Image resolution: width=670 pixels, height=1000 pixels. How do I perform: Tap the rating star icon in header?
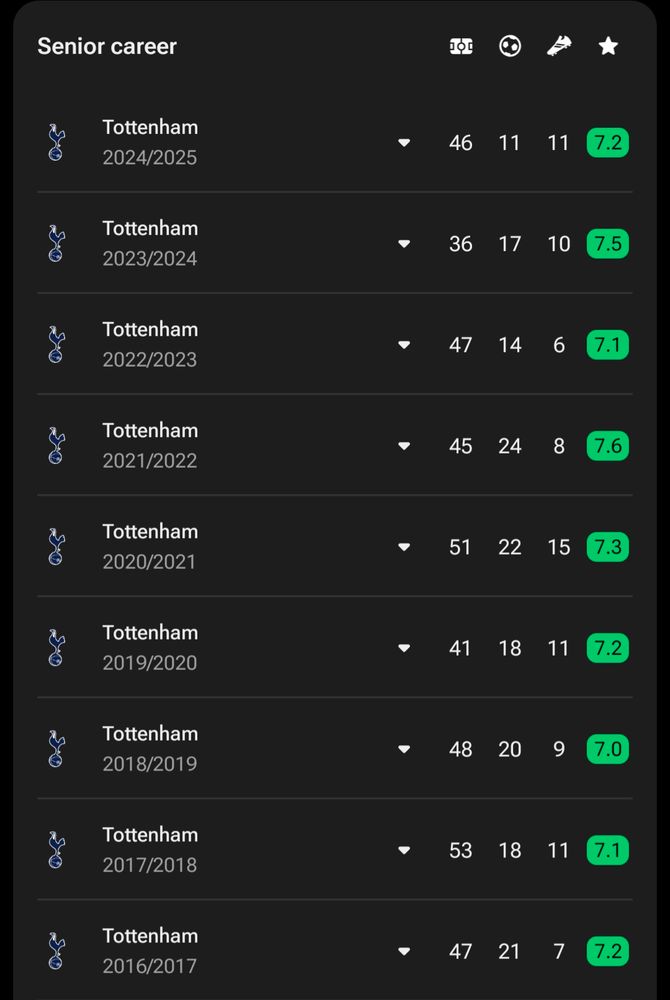(x=608, y=46)
